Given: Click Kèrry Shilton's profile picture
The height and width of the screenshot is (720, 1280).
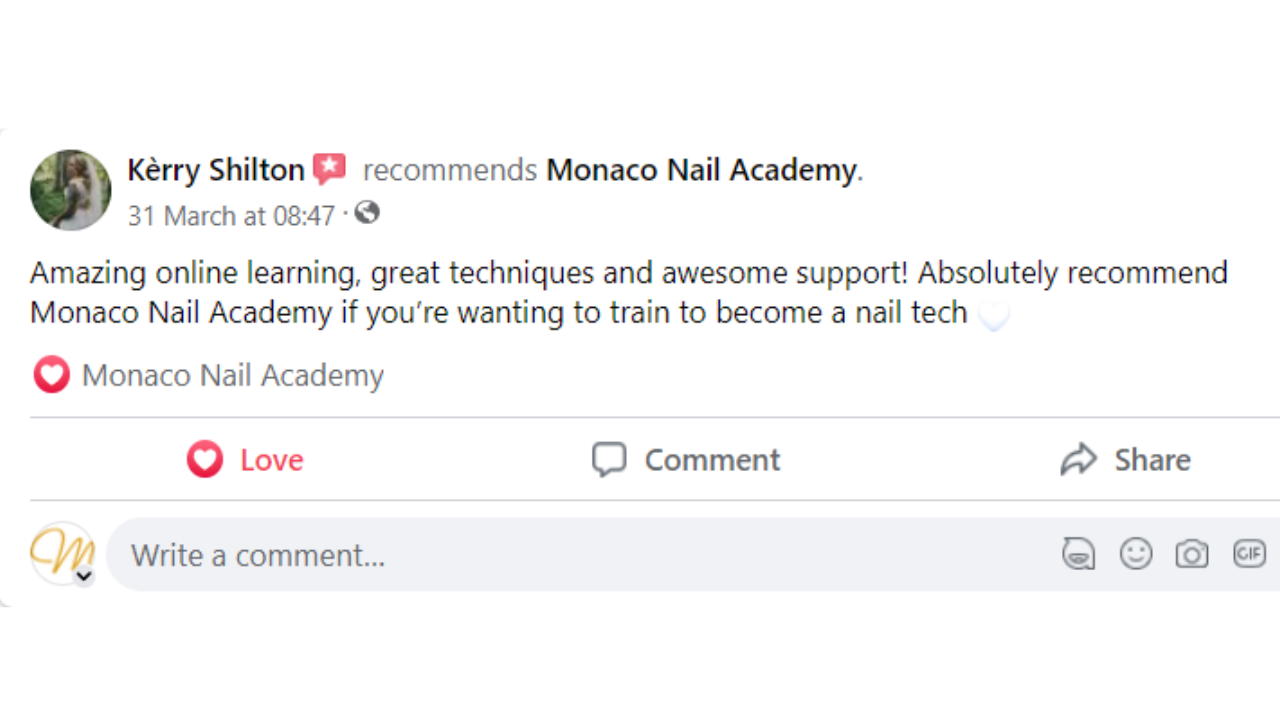Looking at the screenshot, I should (x=71, y=190).
